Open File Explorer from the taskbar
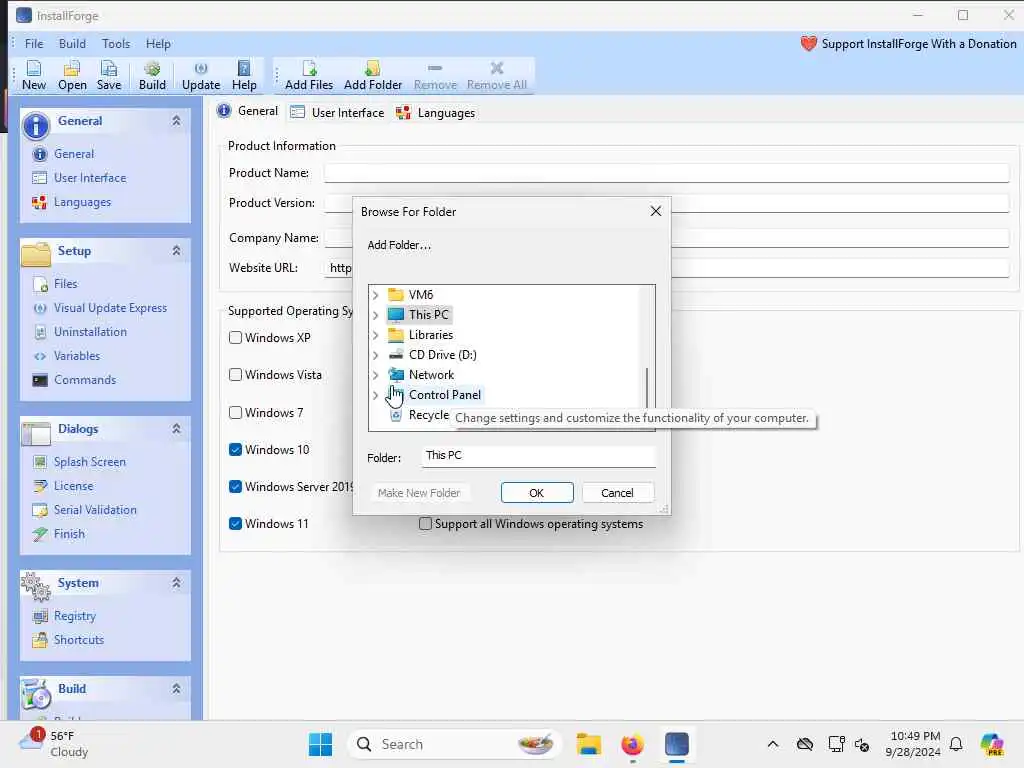 pyautogui.click(x=588, y=744)
